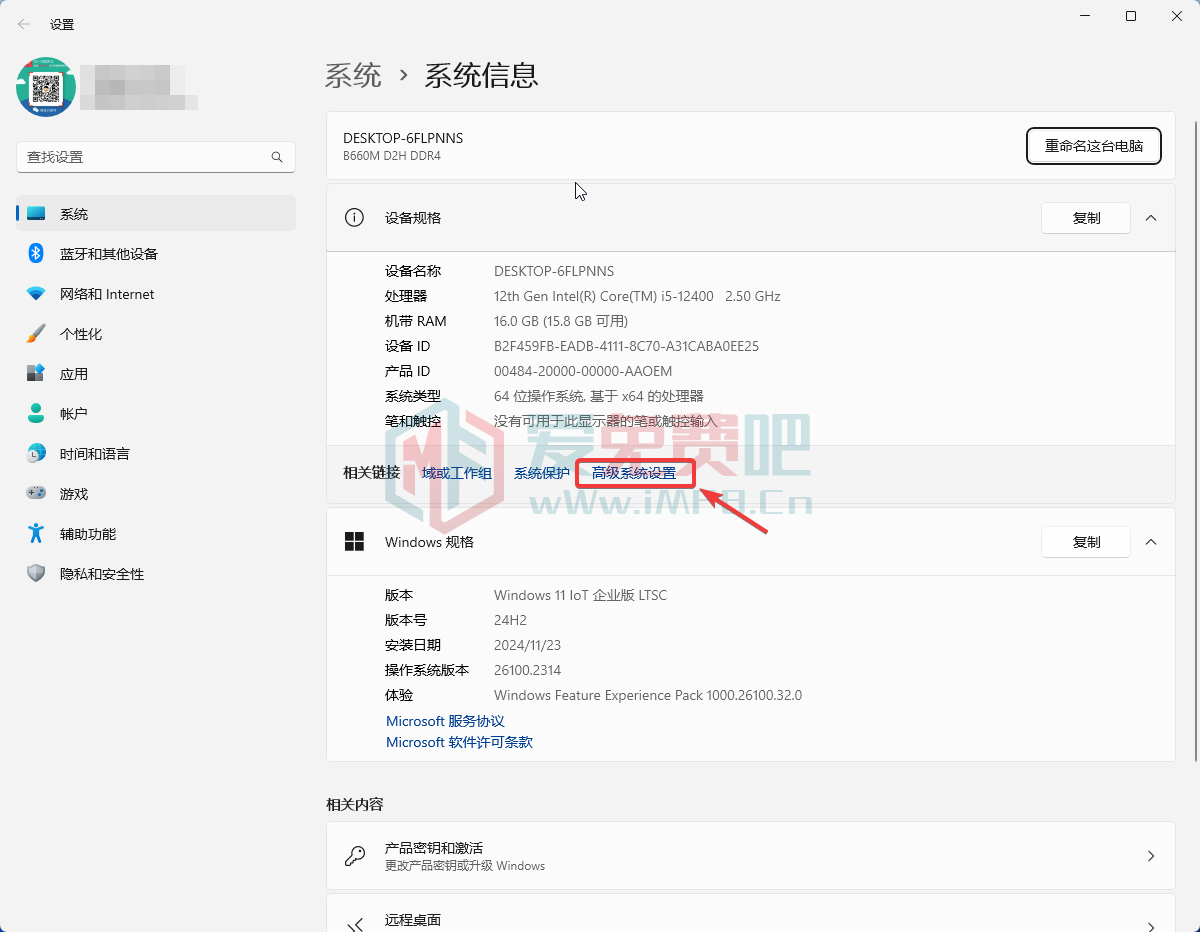Open 游戏 via controller icon
The image size is (1200, 932).
point(36,494)
